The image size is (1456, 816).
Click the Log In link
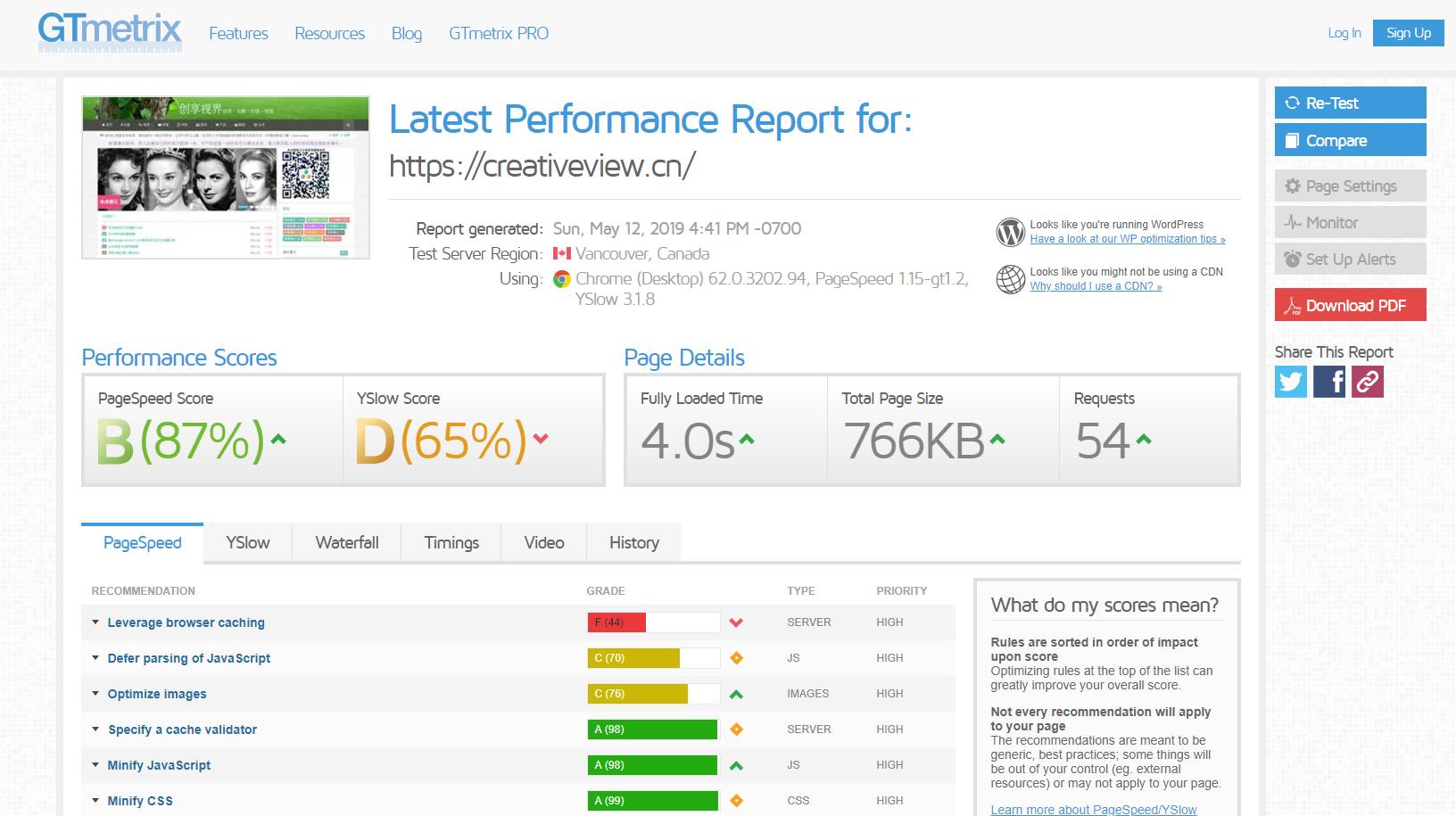click(1344, 33)
